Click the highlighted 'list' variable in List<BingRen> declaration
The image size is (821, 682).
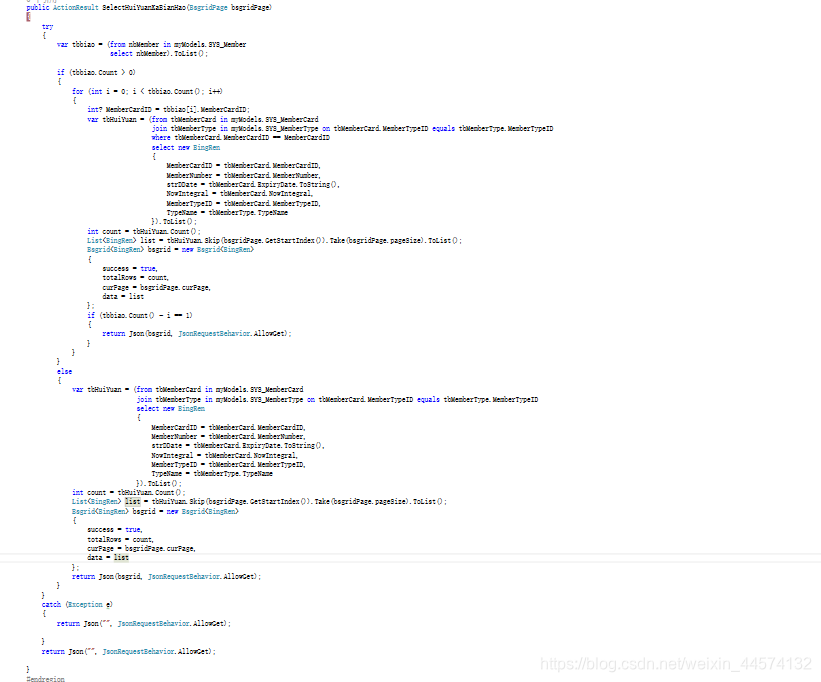point(132,501)
